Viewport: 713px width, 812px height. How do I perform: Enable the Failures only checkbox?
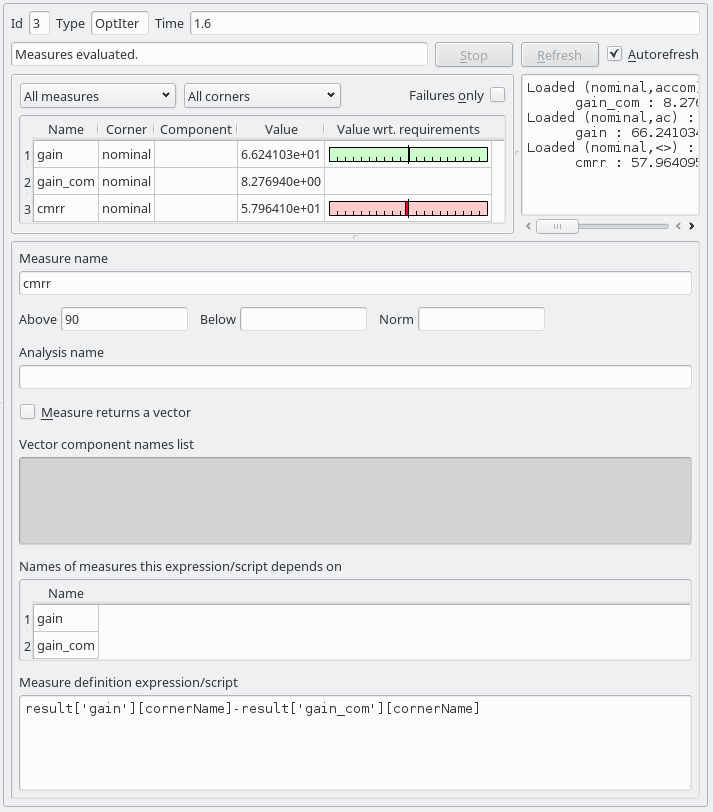click(x=497, y=95)
